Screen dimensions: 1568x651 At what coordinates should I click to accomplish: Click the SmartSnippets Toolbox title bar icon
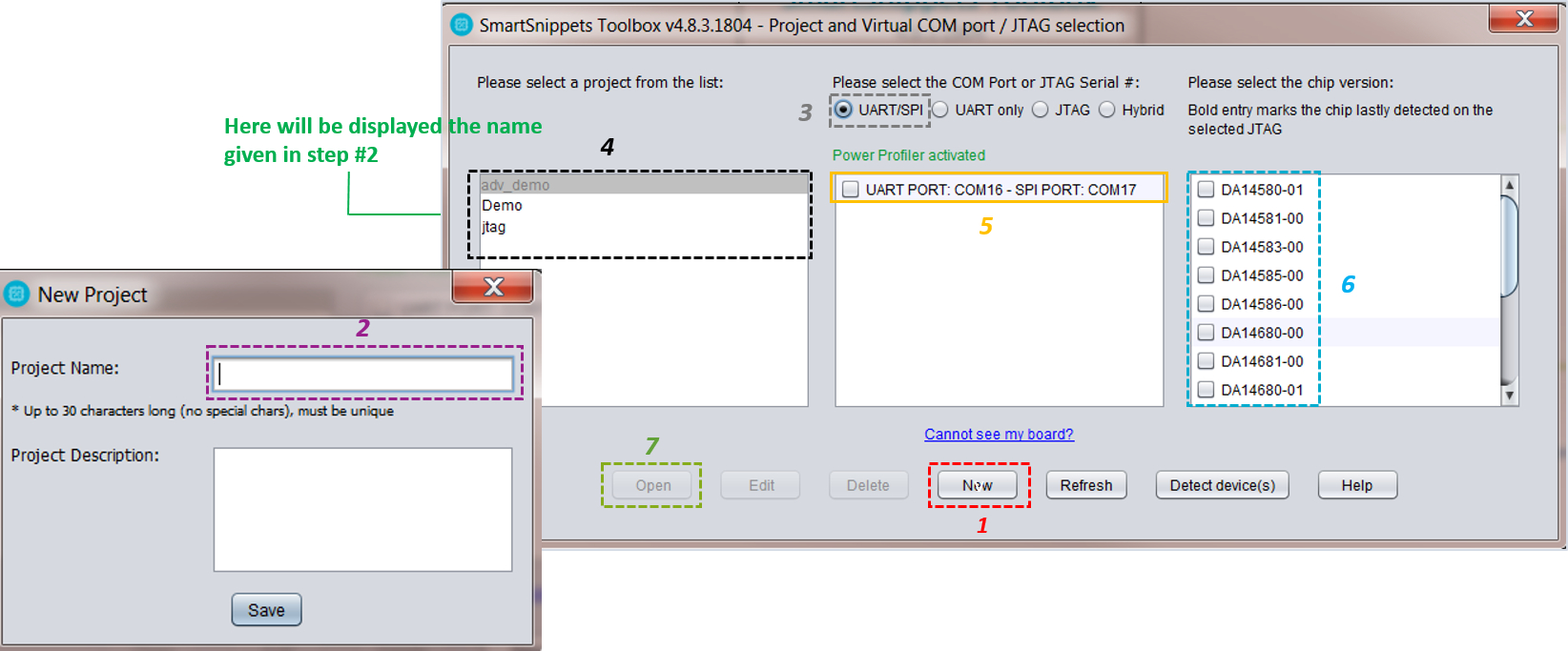pos(462,25)
